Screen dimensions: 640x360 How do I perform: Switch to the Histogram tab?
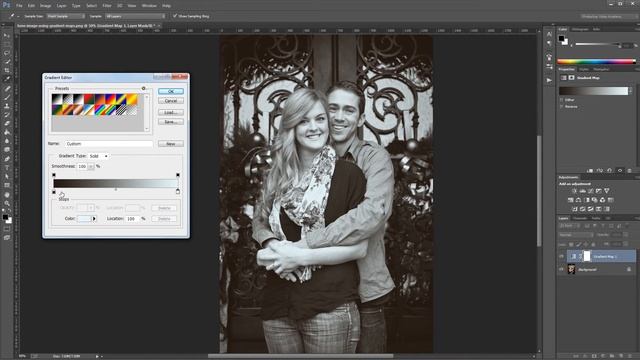click(580, 29)
